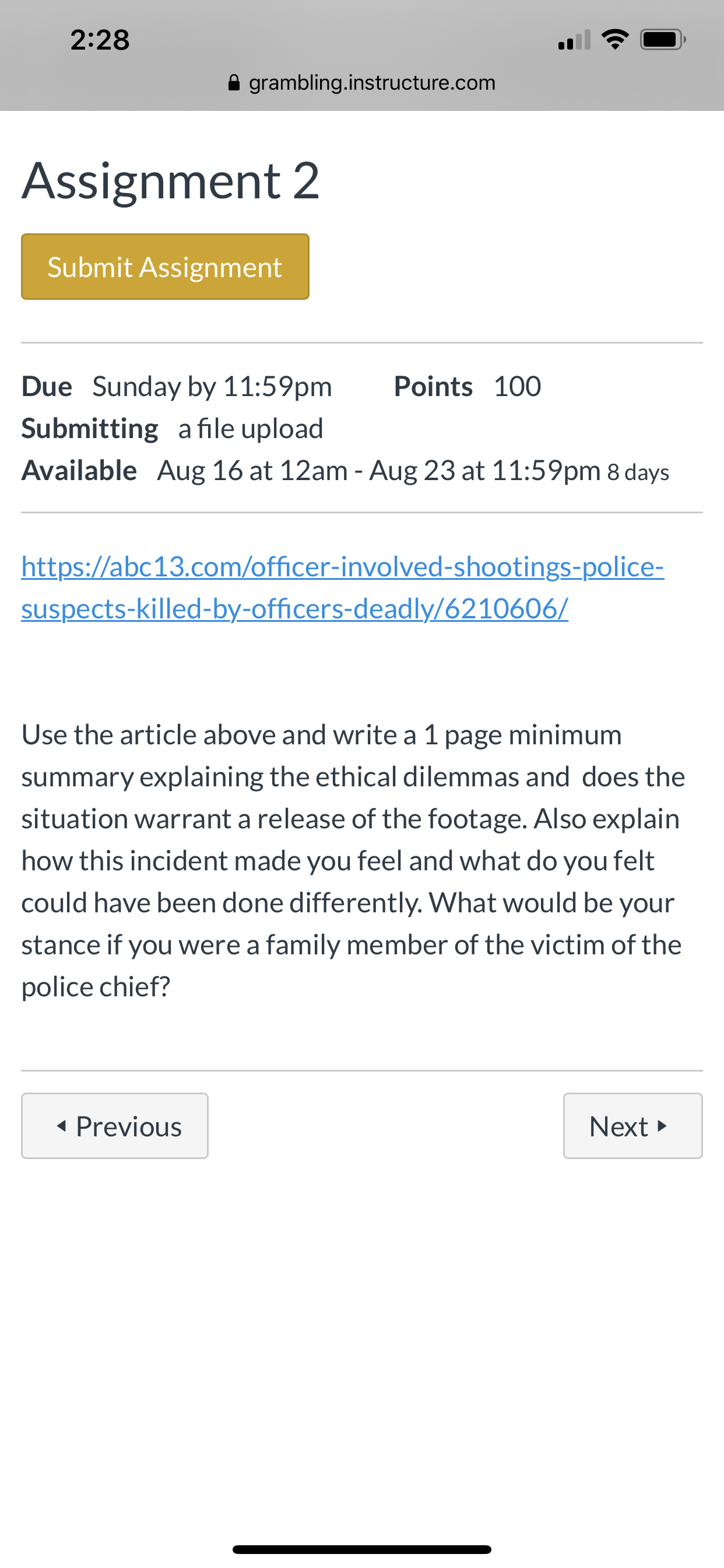This screenshot has height=1568, width=724.
Task: Tap the Submitting a file upload text
Action: click(x=172, y=429)
